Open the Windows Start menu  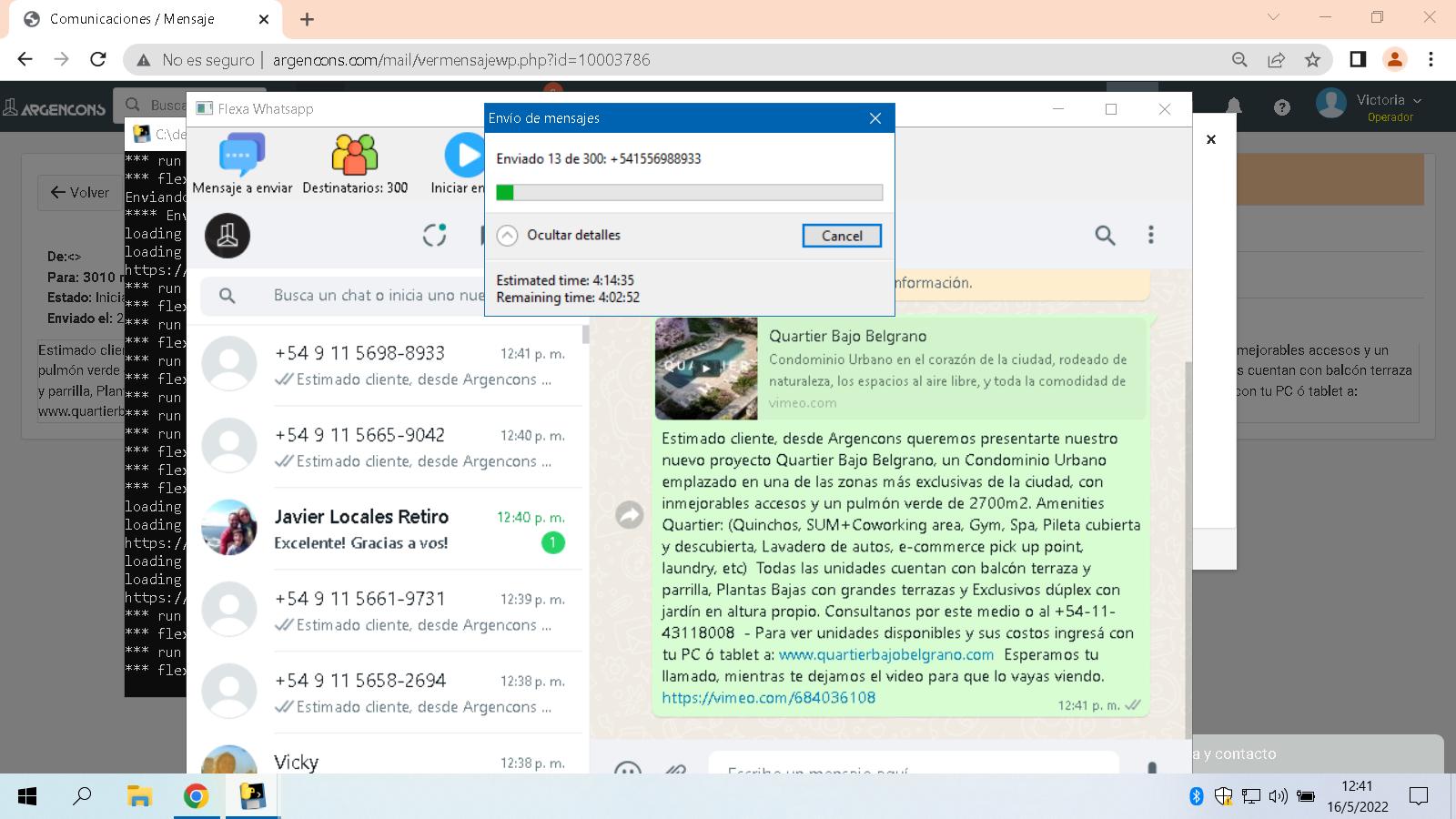(27, 797)
